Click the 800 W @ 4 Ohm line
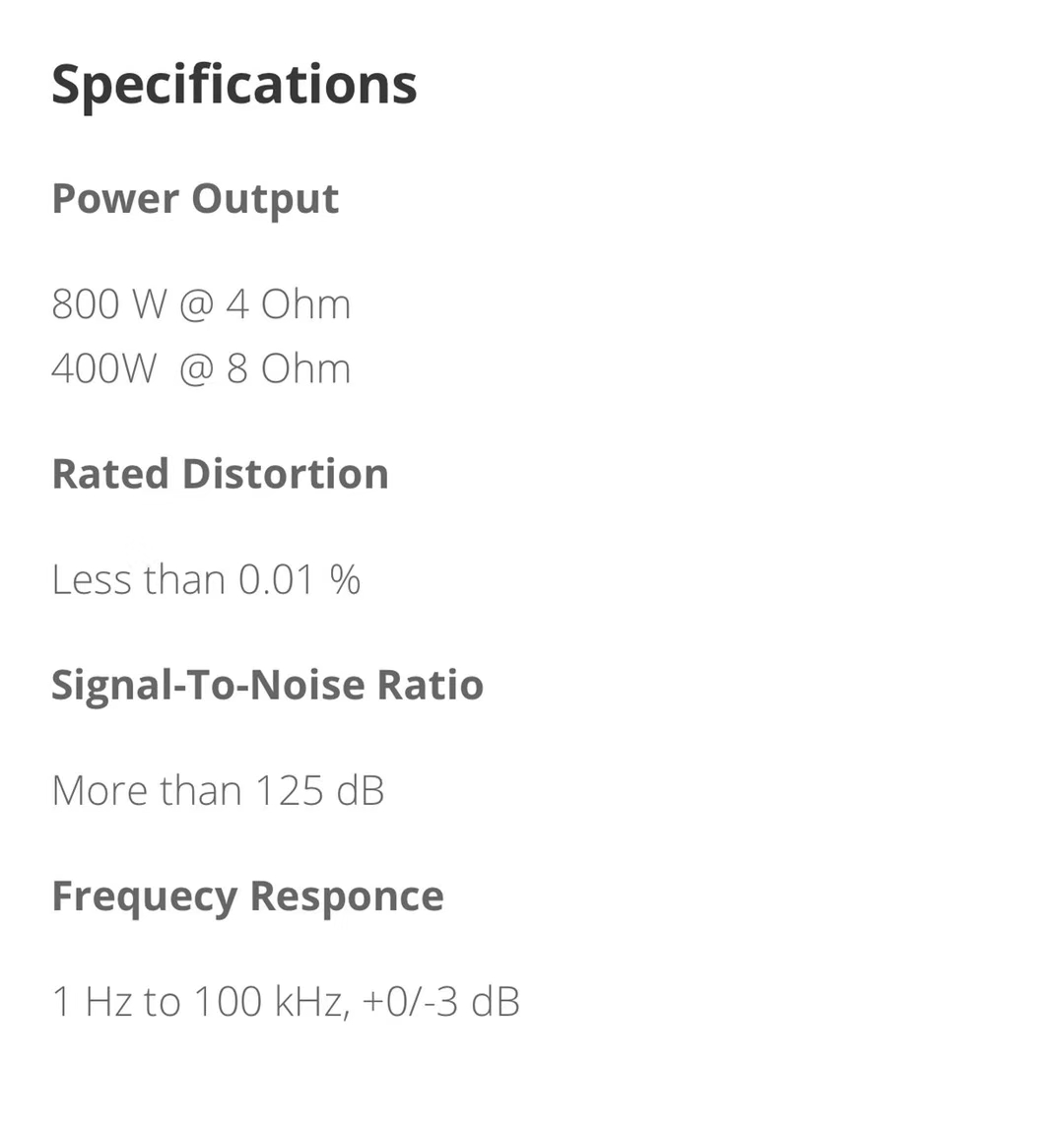Screen dimensions: 1064x1129 [201, 303]
